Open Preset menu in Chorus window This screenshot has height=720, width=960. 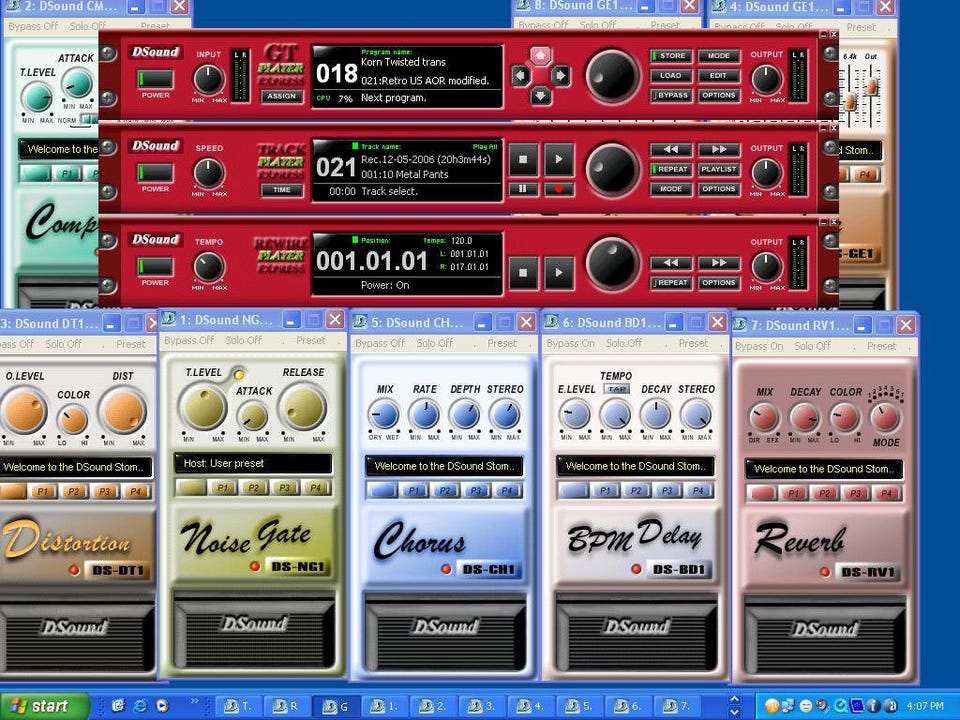pyautogui.click(x=502, y=342)
